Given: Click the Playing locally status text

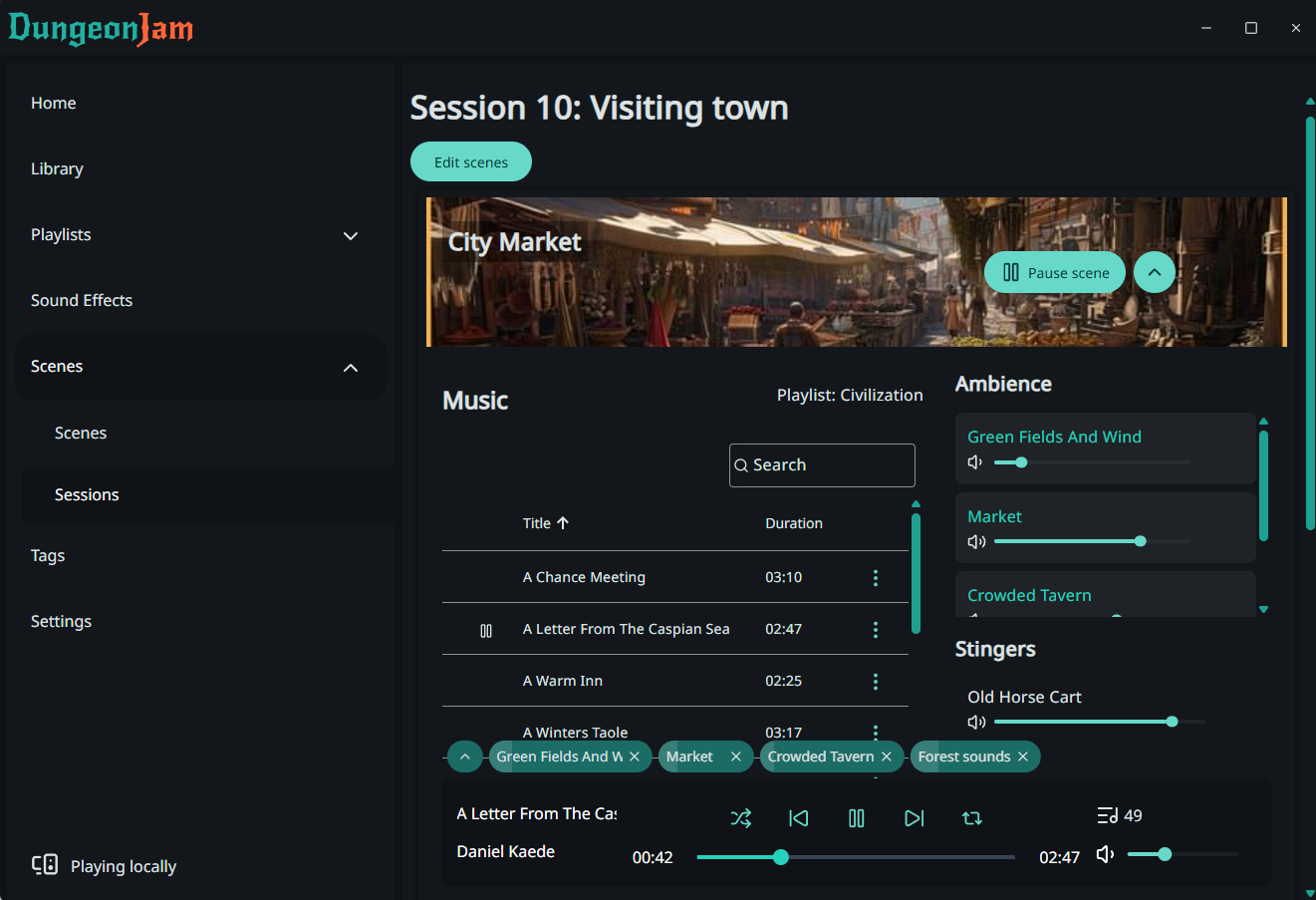Looking at the screenshot, I should [124, 866].
